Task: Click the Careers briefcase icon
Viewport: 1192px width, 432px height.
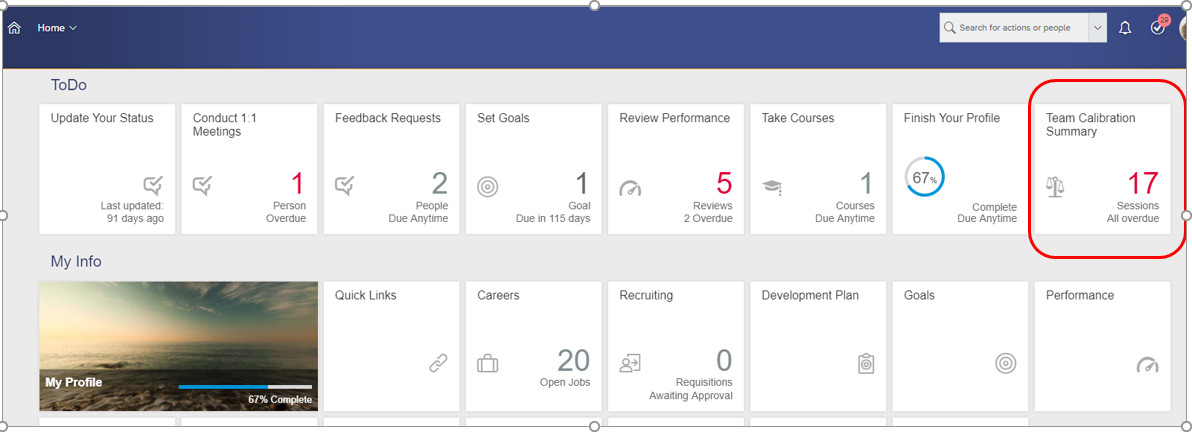Action: point(487,364)
